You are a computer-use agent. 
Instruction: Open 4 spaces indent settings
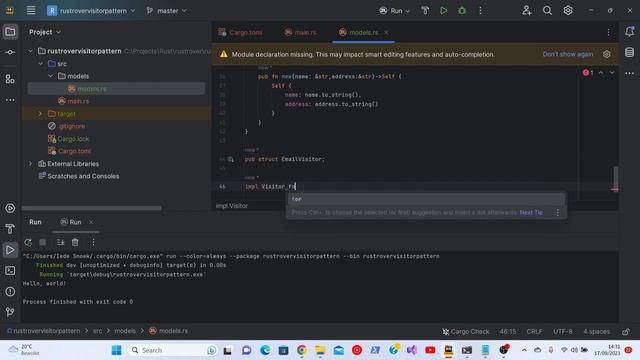pyautogui.click(x=596, y=331)
